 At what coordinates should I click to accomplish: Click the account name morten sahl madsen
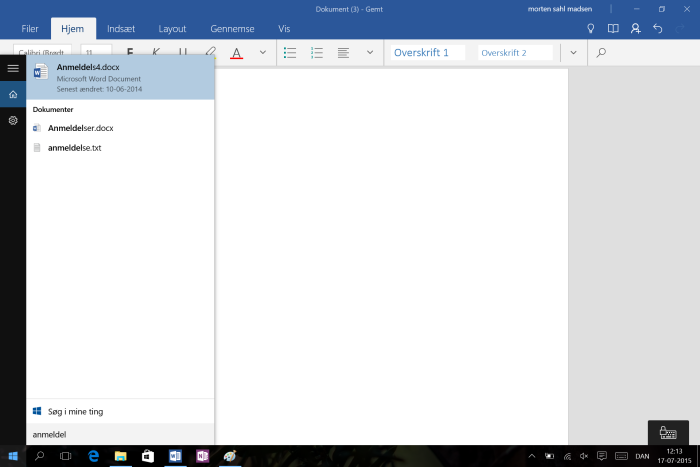coord(560,9)
